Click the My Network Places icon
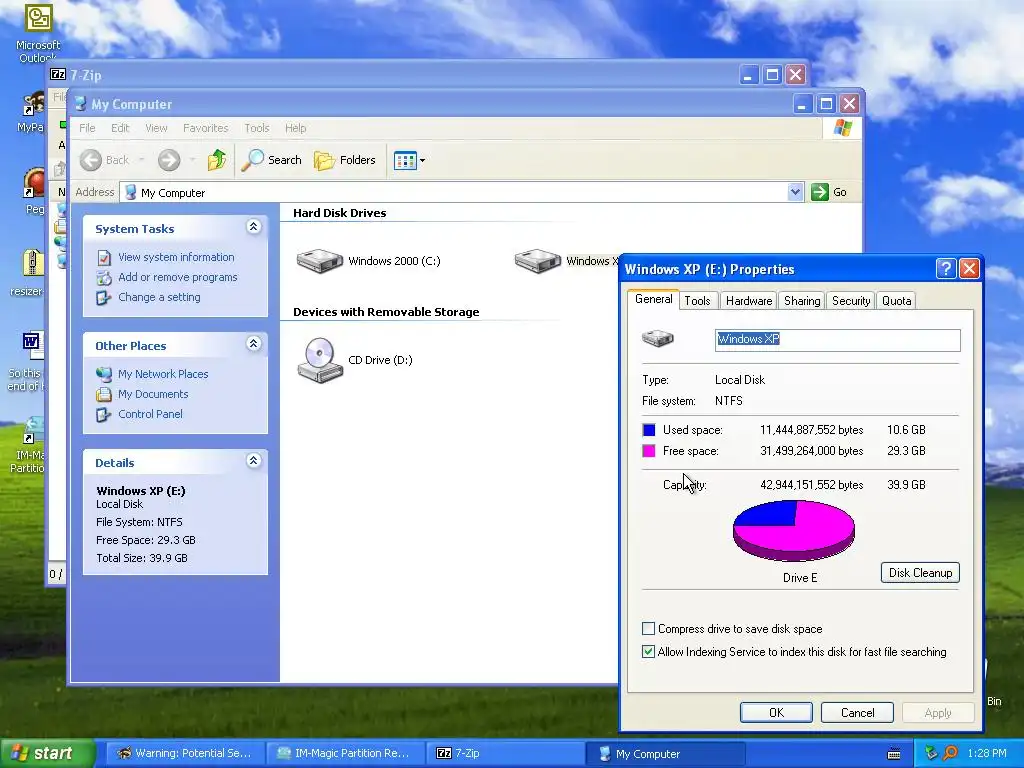Screen dimensions: 1024x768 [x=104, y=374]
